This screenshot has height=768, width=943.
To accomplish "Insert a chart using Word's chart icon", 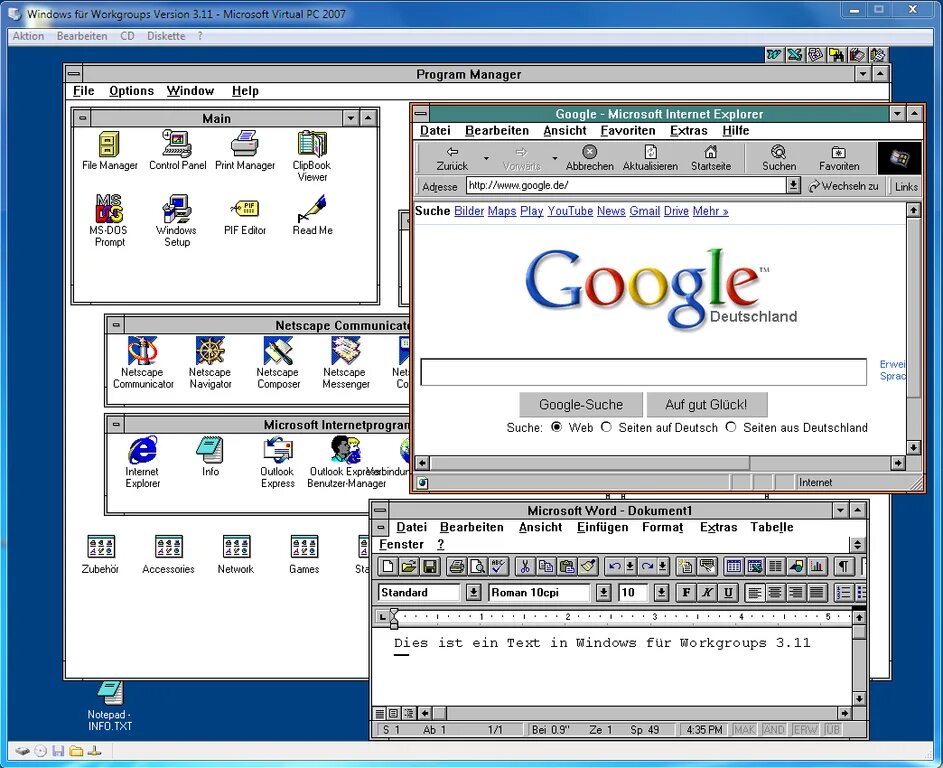I will coord(817,566).
